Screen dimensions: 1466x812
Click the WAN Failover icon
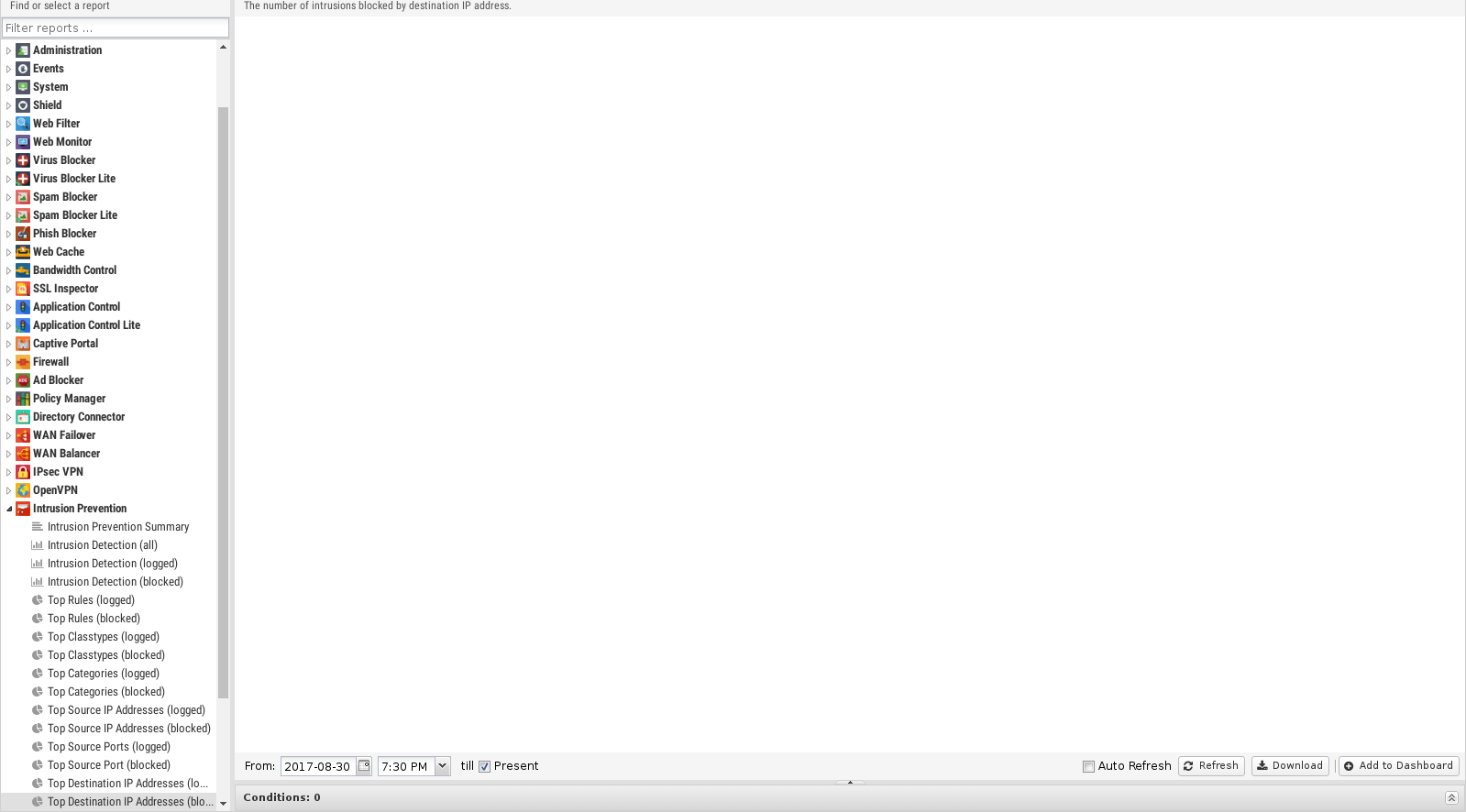click(x=23, y=435)
